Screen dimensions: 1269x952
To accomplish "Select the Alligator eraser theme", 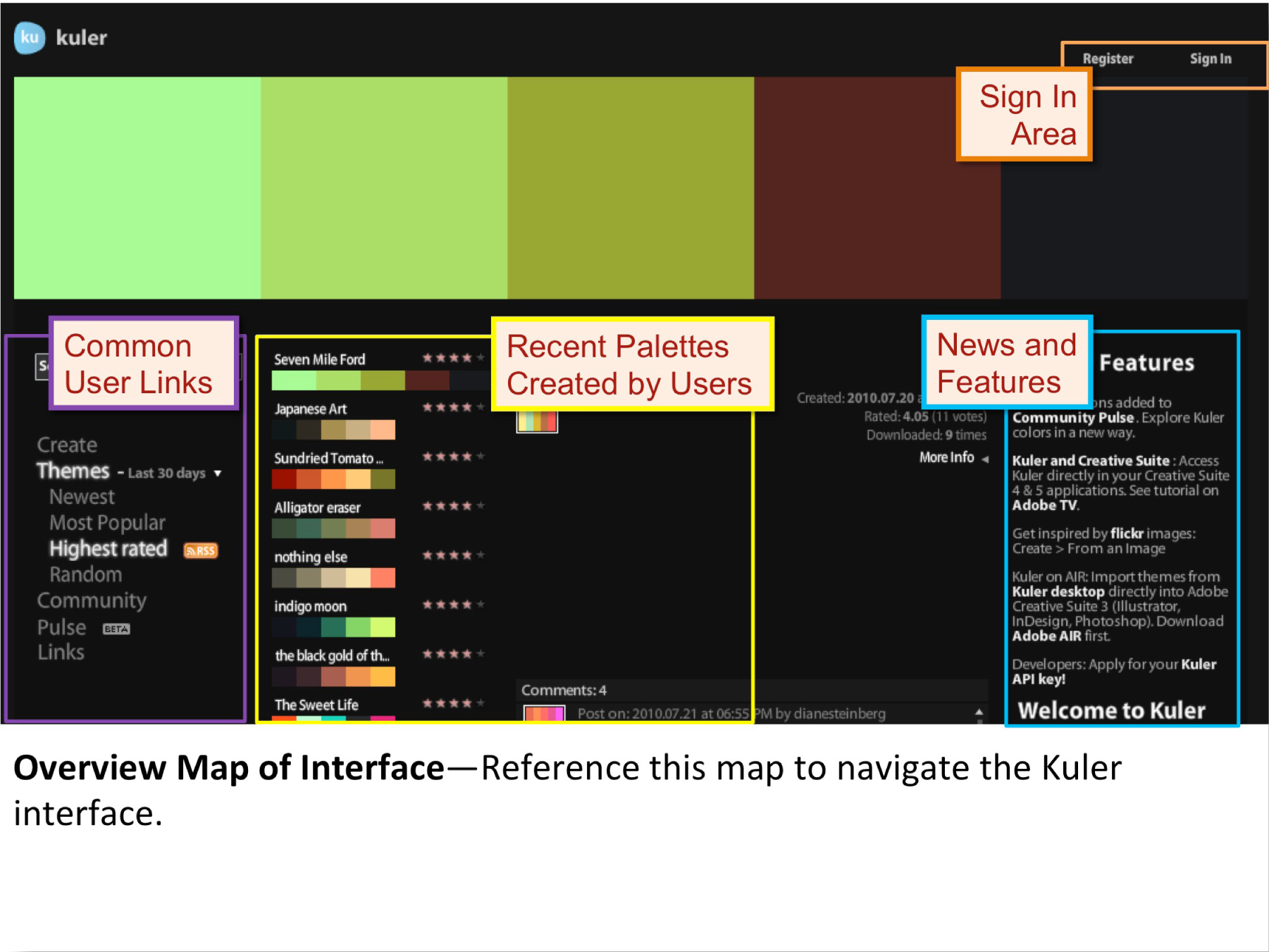I will click(317, 507).
